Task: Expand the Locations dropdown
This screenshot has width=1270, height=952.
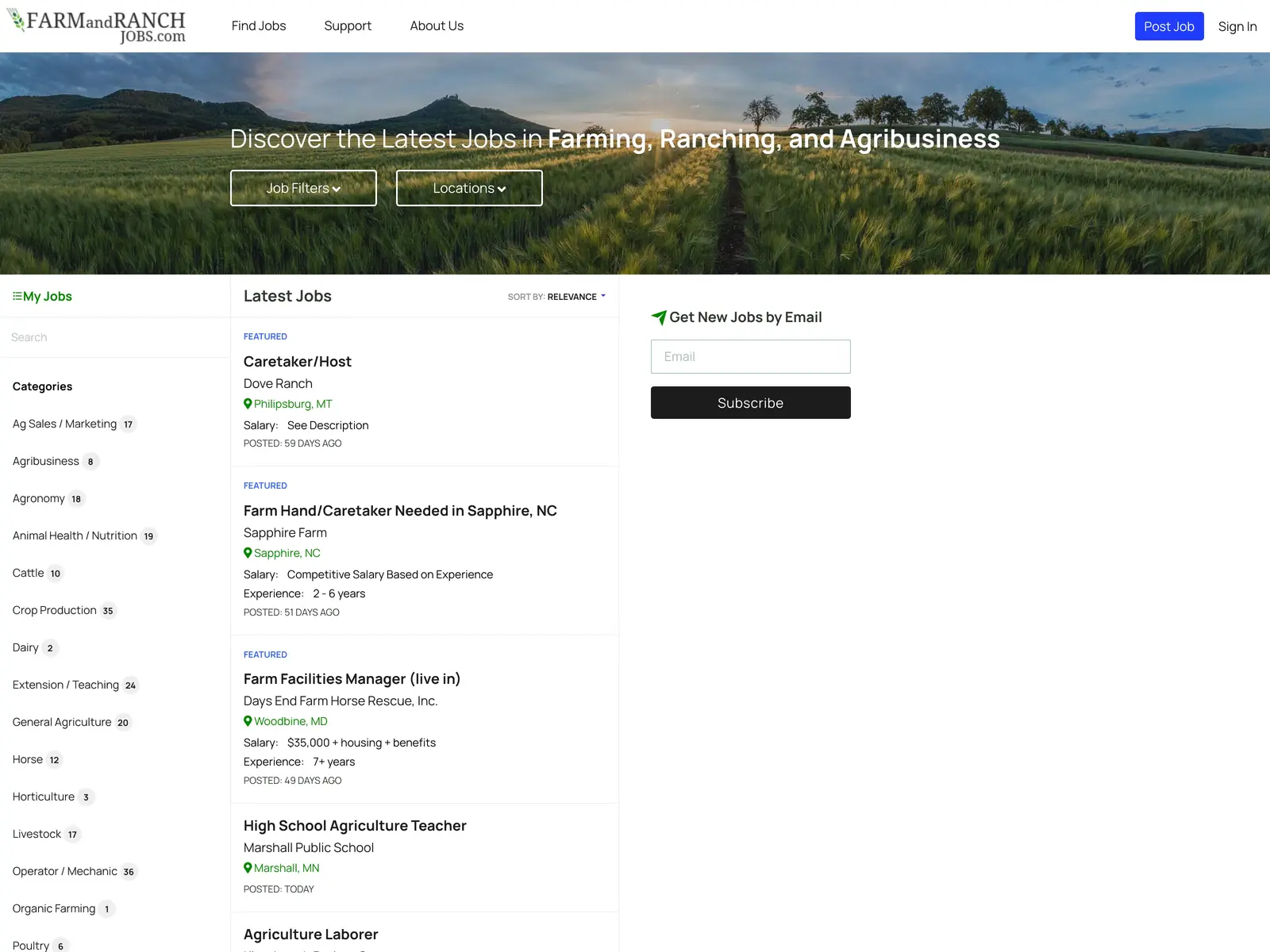Action: pyautogui.click(x=469, y=188)
